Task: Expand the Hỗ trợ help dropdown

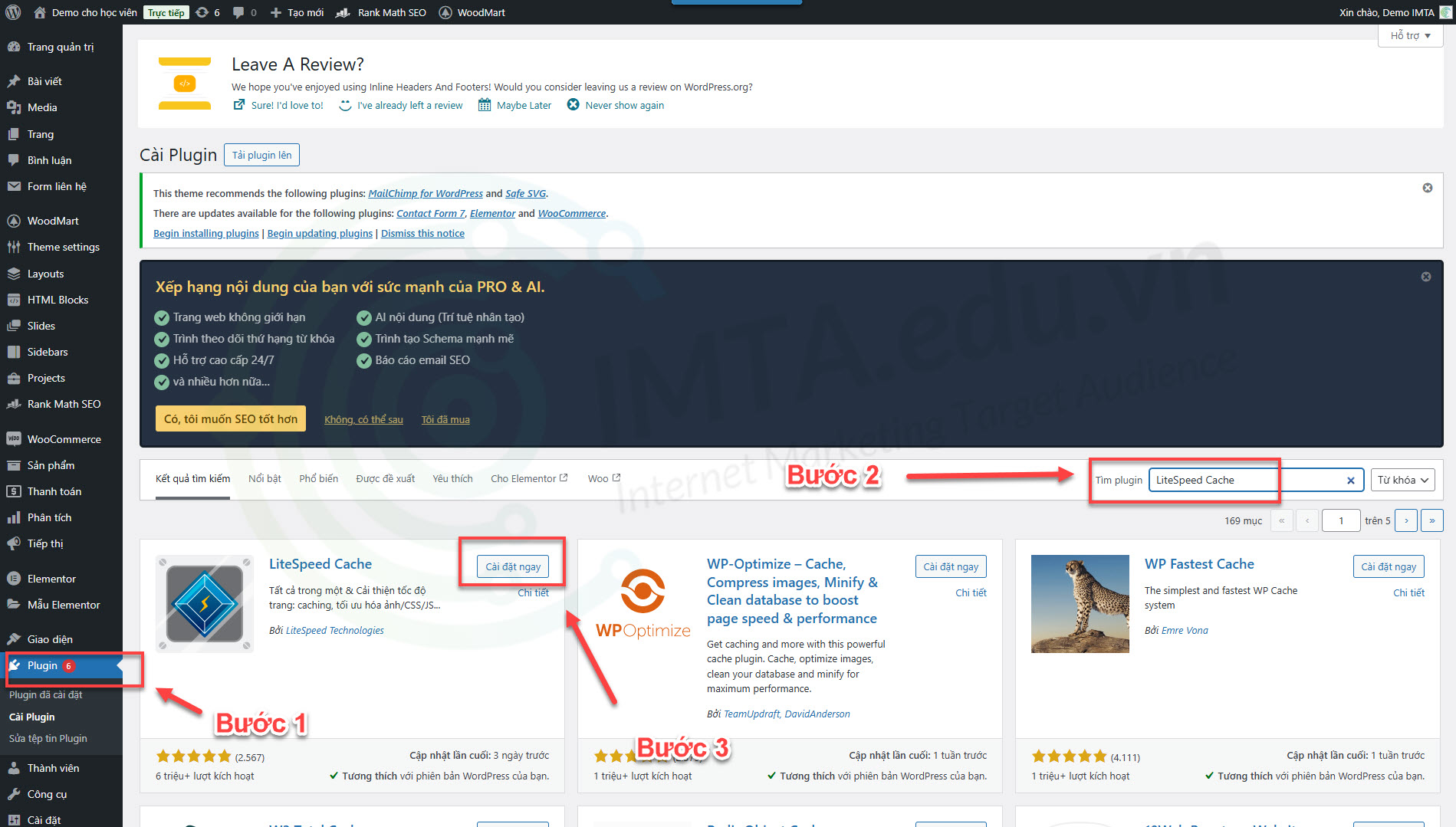Action: (x=1410, y=35)
